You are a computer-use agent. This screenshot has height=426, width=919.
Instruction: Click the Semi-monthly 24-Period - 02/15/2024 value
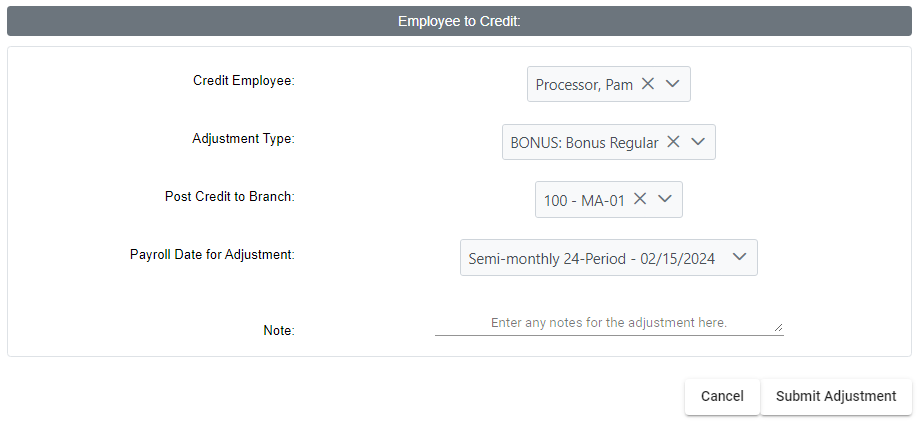click(591, 258)
